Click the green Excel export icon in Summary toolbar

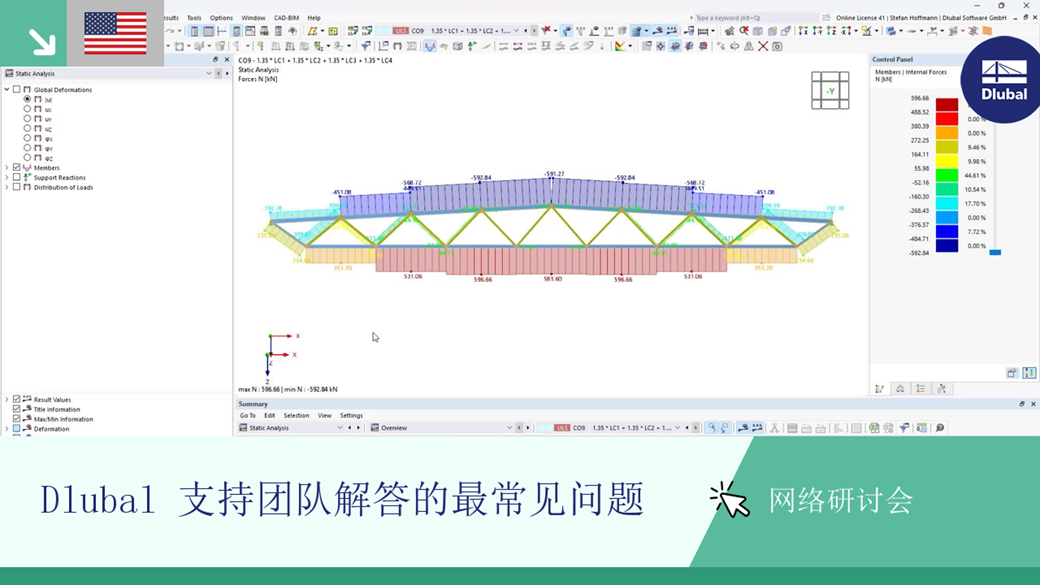(874, 428)
